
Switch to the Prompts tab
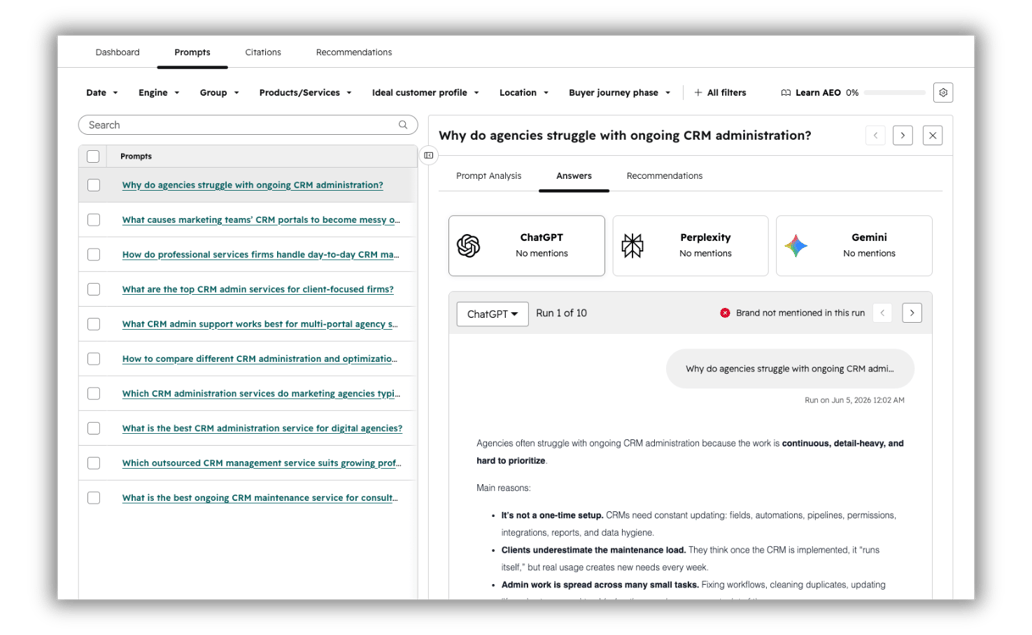[x=192, y=52]
